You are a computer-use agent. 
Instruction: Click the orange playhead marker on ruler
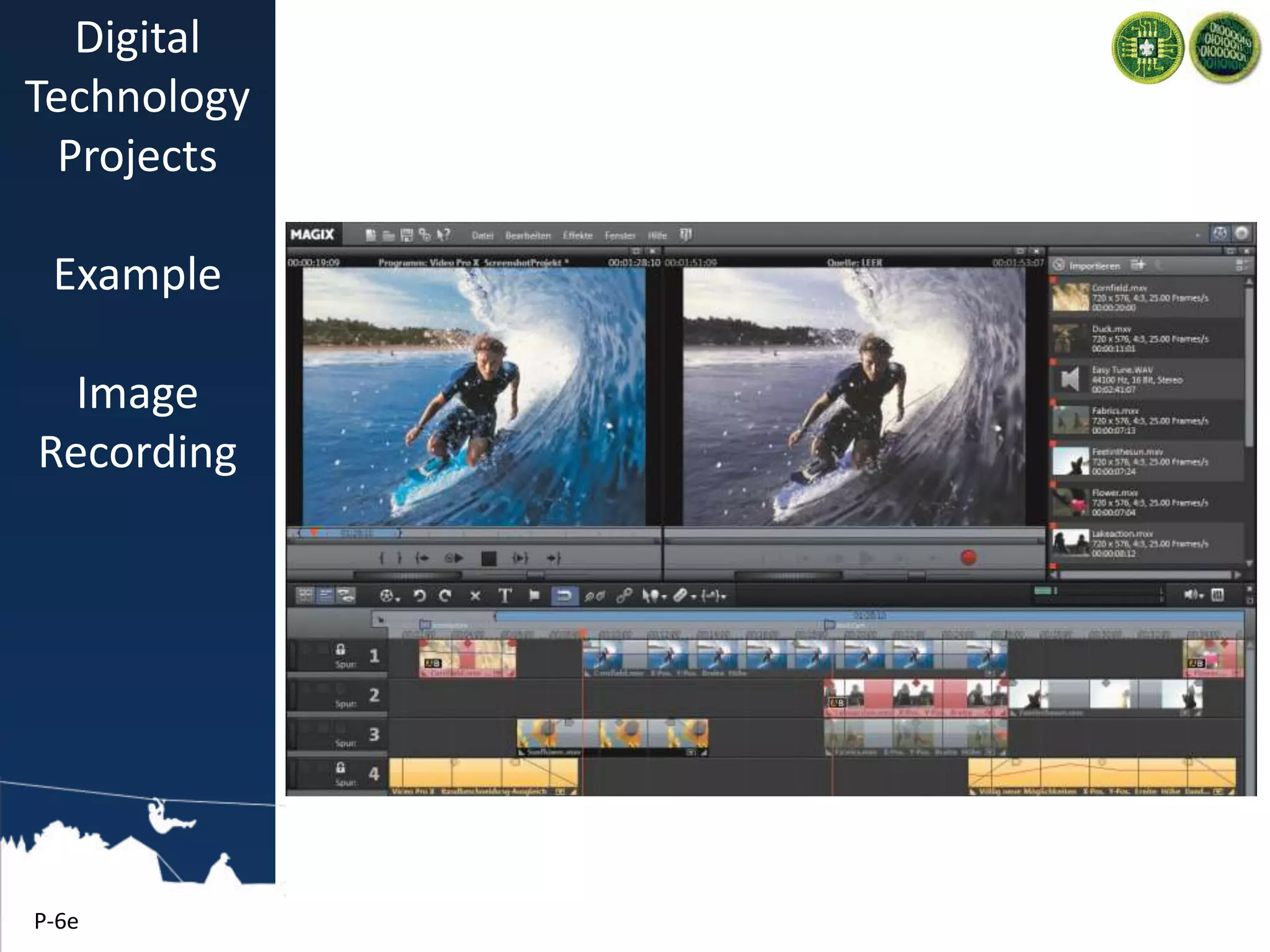pos(583,633)
